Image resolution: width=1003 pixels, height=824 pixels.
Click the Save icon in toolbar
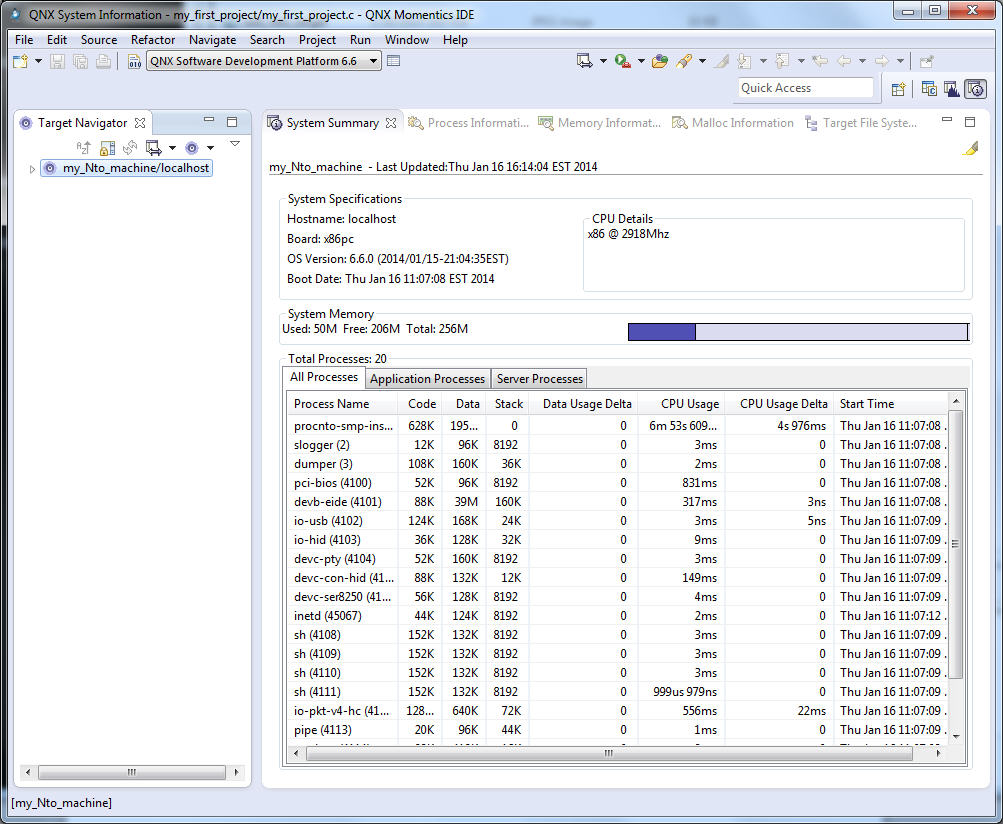point(58,61)
